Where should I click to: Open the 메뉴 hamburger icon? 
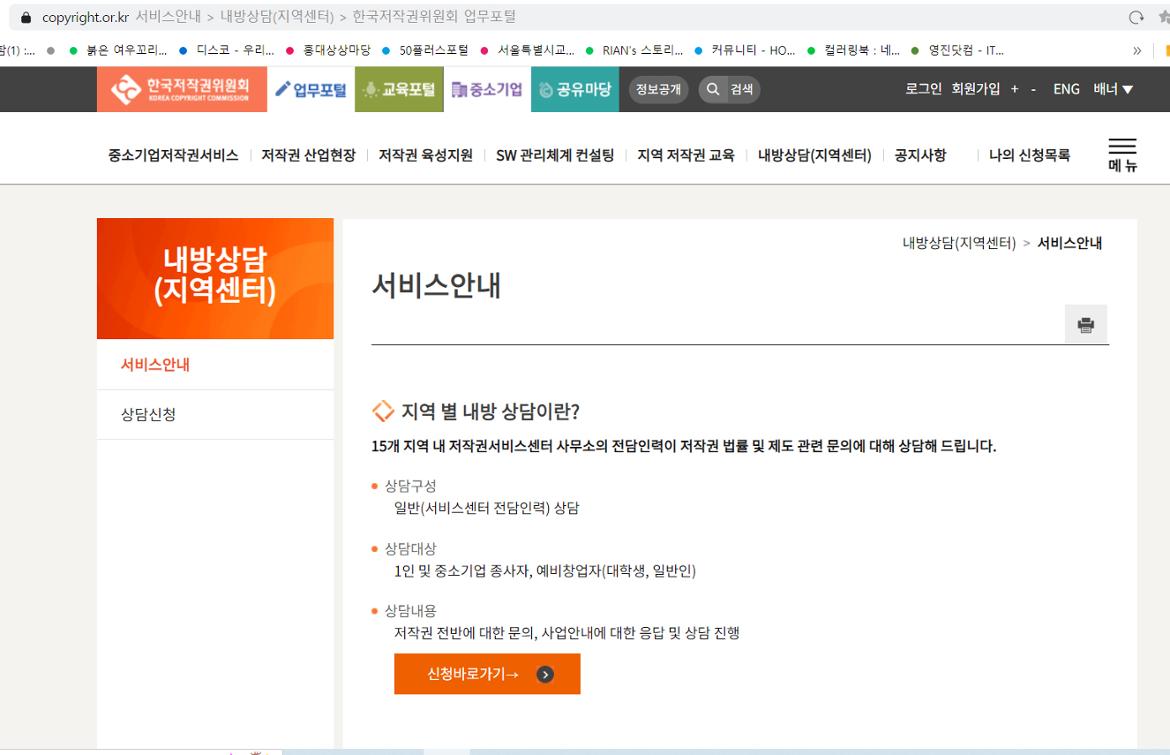1122,147
